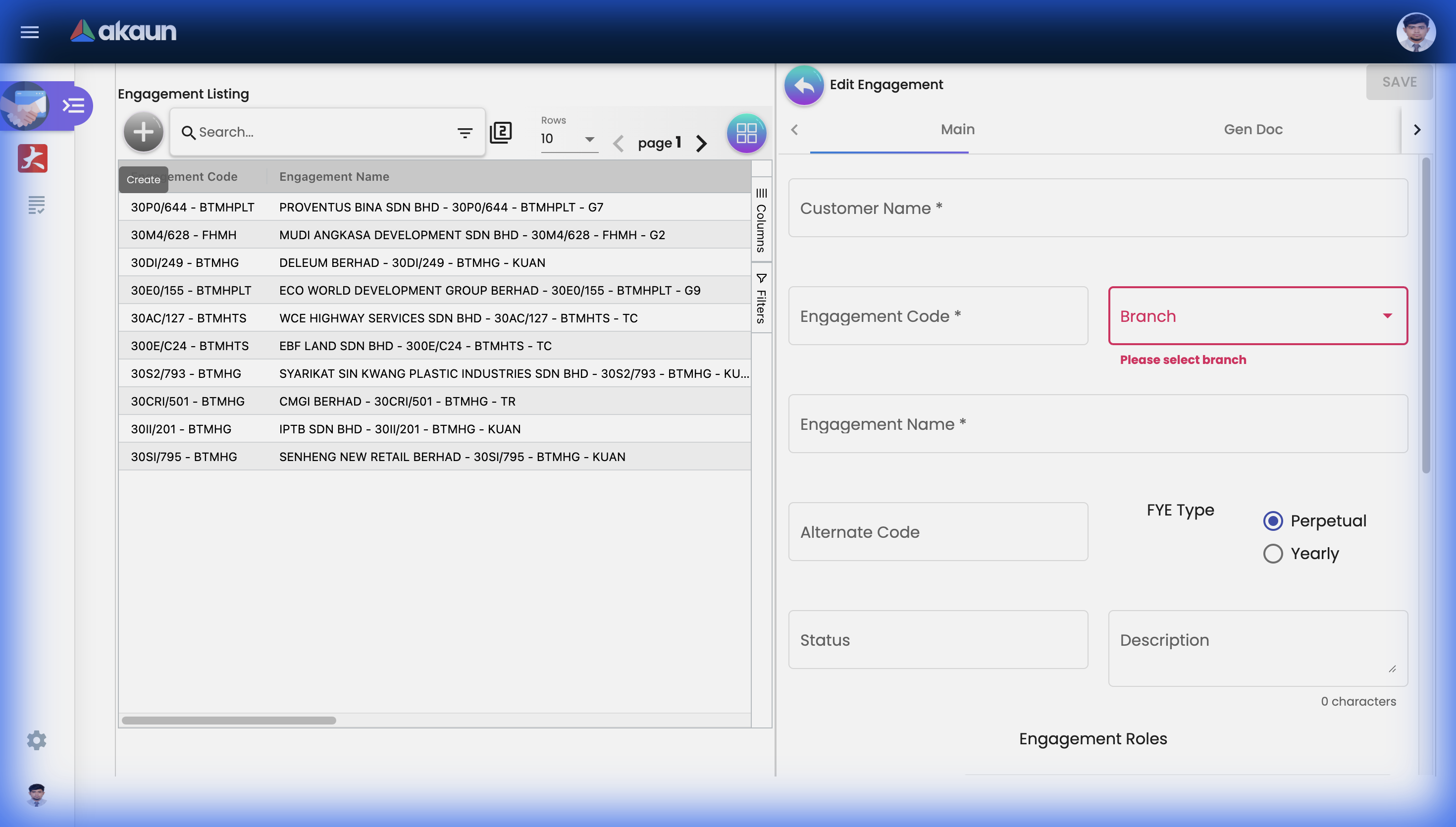Open the navigation hamburger menu
Screen dimensions: 1456x827
click(29, 32)
